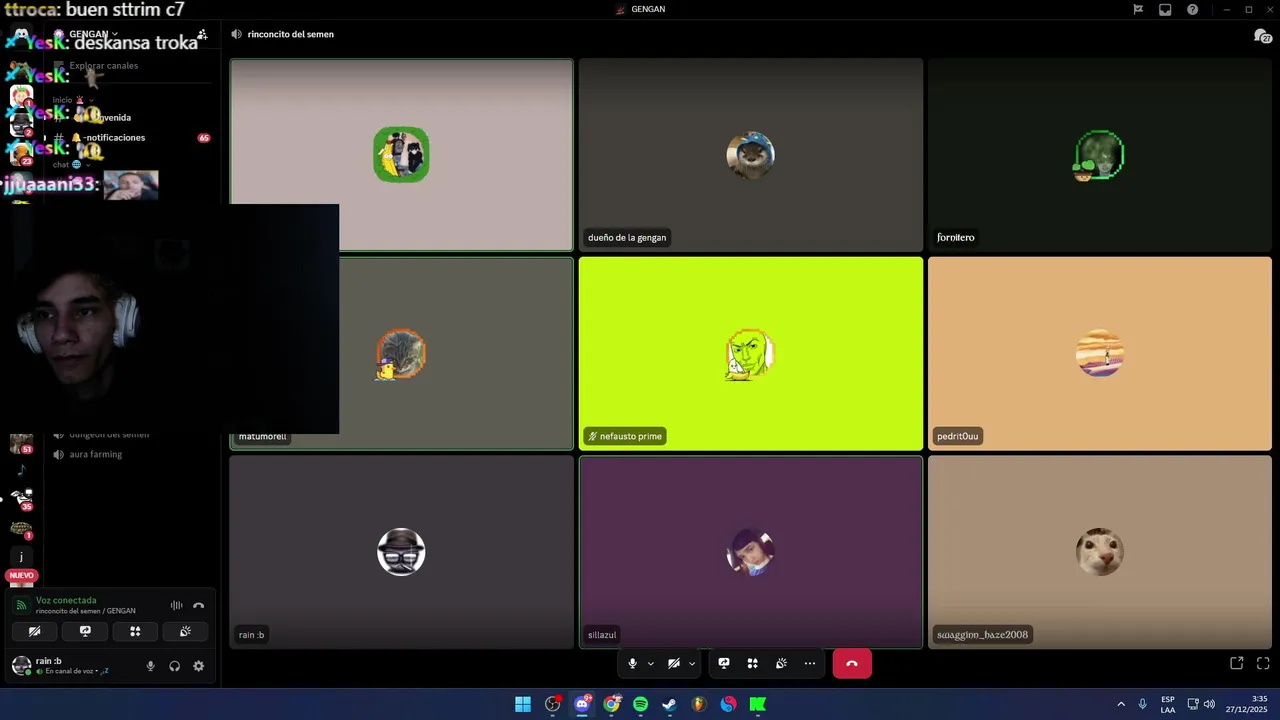Click the sillazul name label
The height and width of the screenshot is (720, 1280).
[602, 635]
